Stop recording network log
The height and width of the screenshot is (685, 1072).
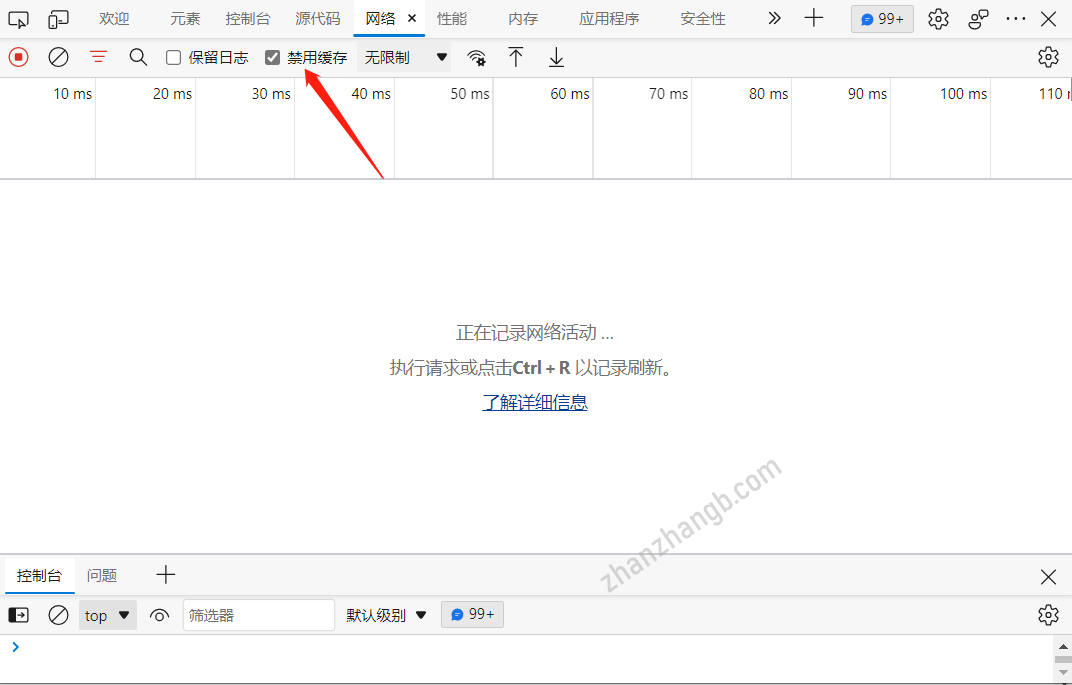click(x=18, y=58)
